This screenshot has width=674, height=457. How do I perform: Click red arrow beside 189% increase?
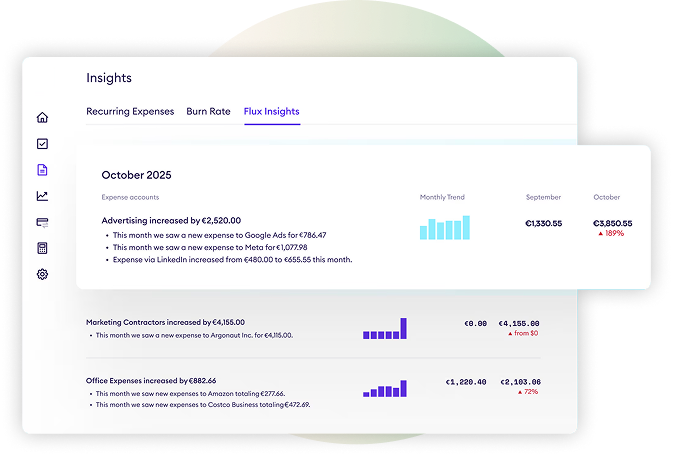tap(599, 233)
